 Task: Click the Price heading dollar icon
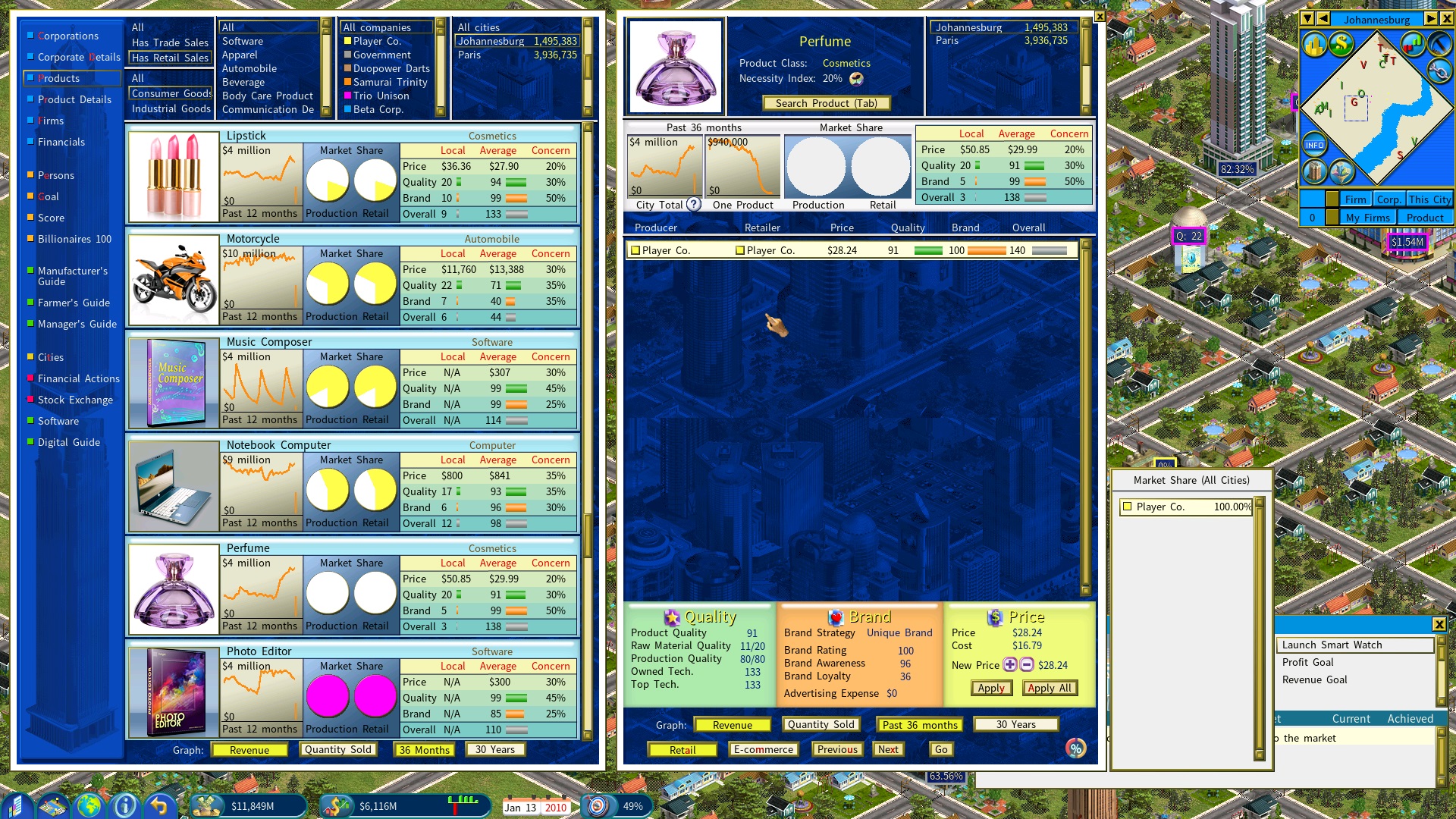coord(995,617)
